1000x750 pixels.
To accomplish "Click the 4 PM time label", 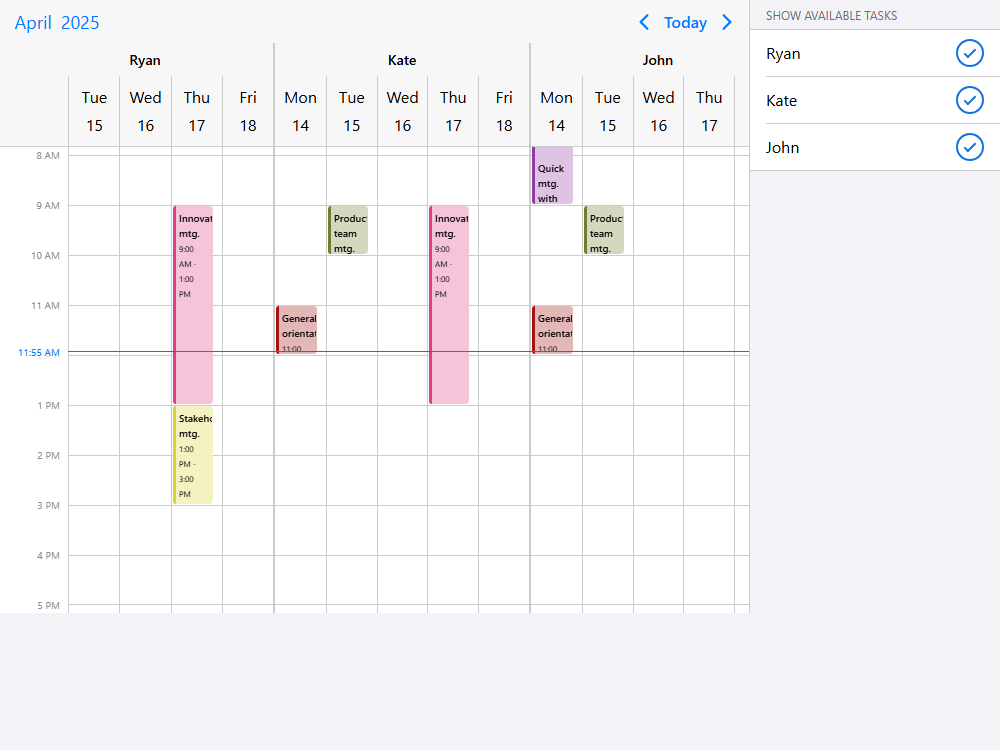I will tap(48, 555).
